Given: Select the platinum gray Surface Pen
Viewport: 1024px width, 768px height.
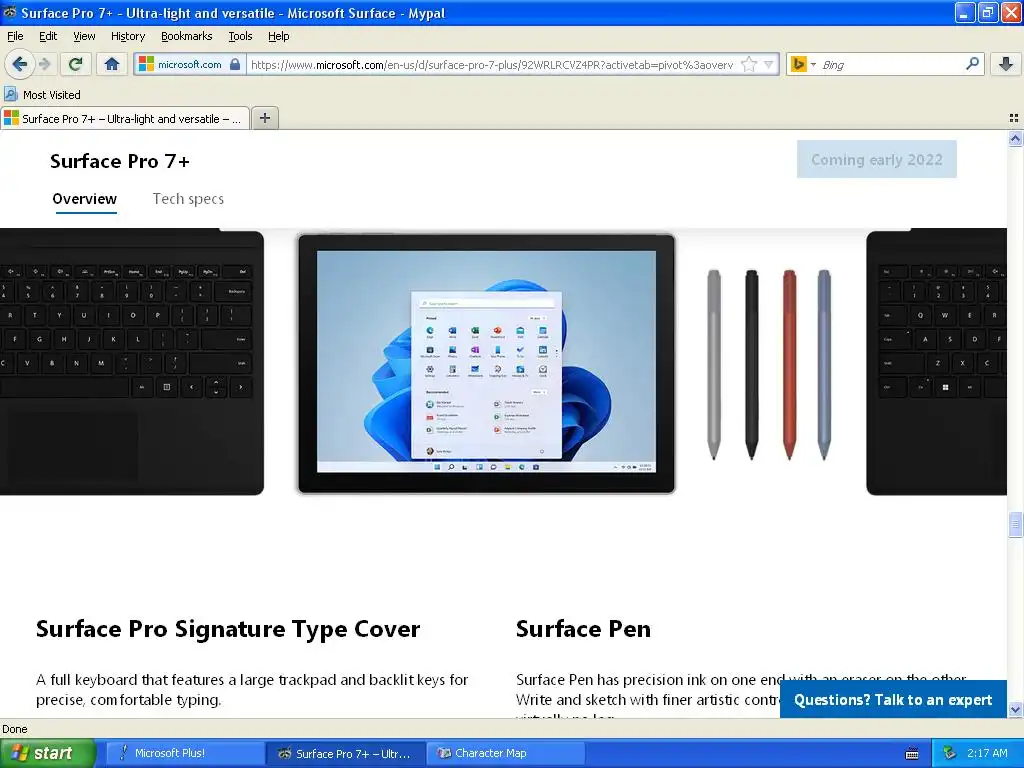Looking at the screenshot, I should coord(714,364).
